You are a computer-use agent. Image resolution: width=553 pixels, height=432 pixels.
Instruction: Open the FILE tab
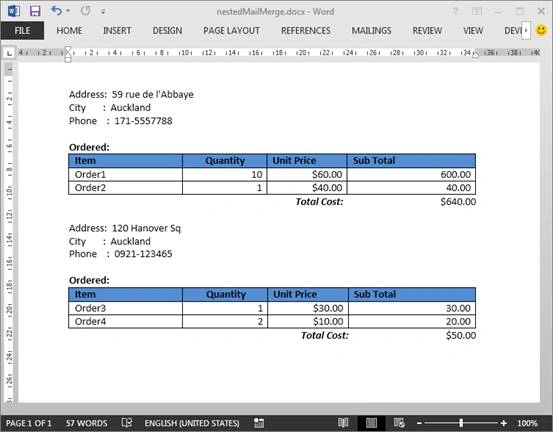coord(22,31)
